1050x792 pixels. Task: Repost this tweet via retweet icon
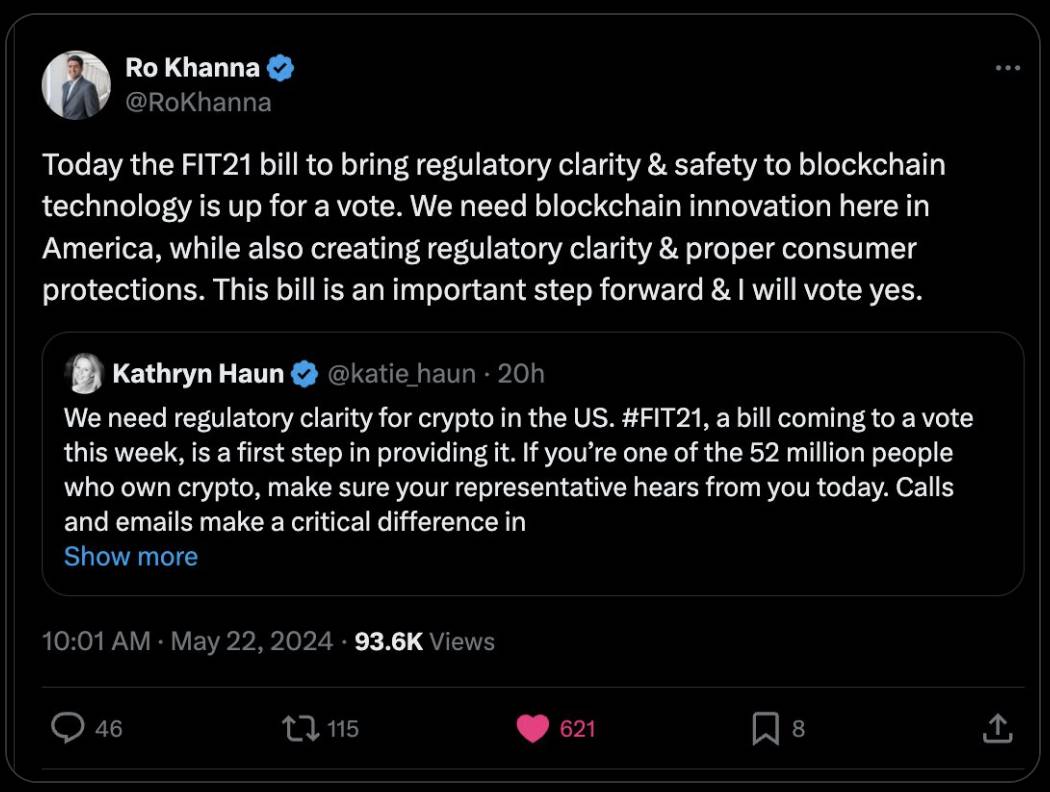coord(298,729)
